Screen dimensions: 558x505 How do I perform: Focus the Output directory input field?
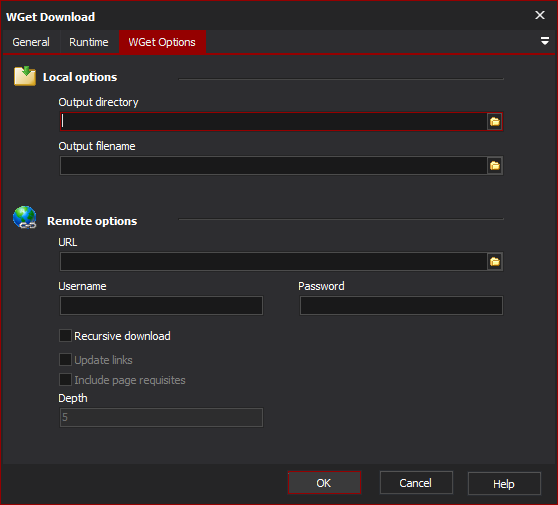pyautogui.click(x=273, y=122)
